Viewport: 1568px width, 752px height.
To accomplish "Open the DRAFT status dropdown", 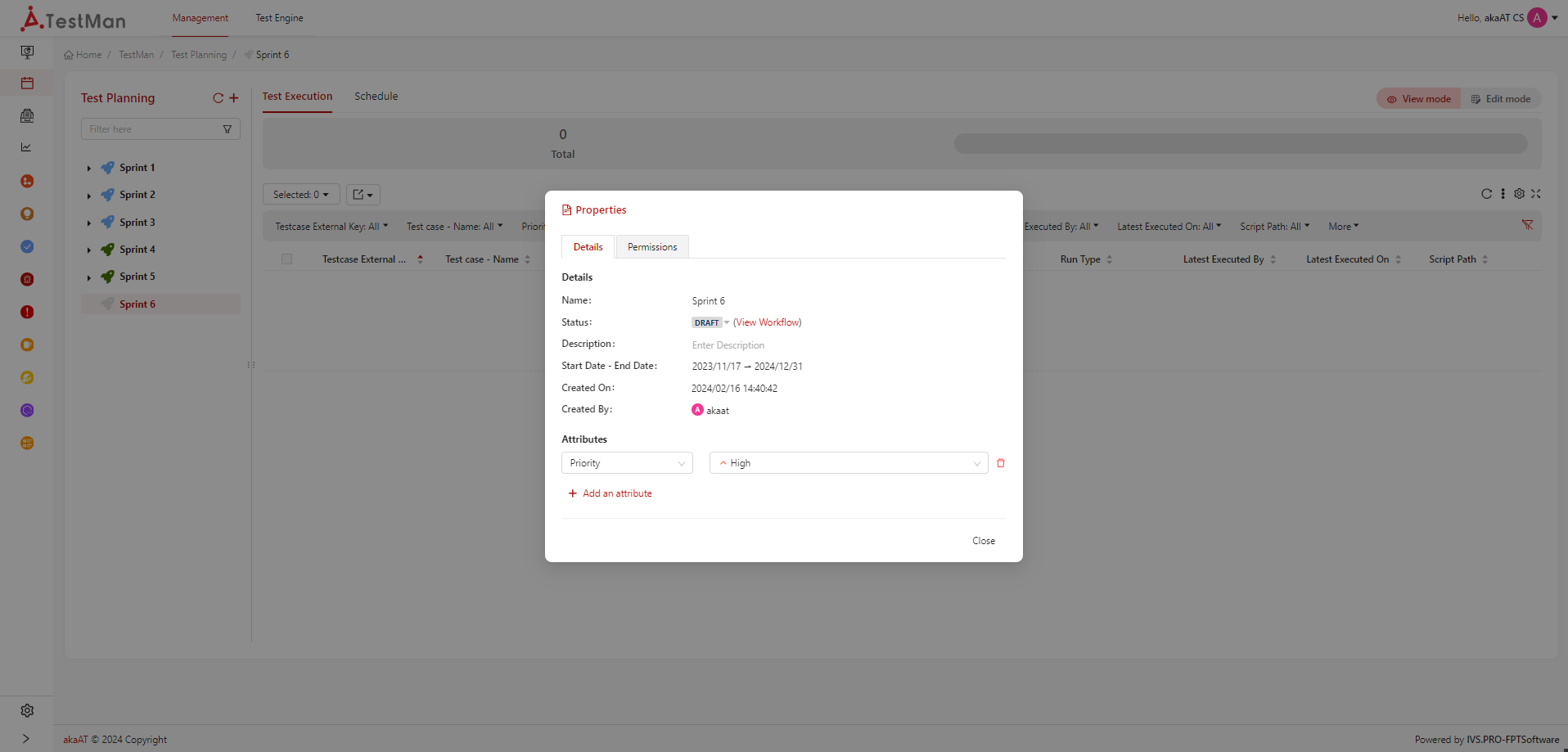I will click(x=710, y=322).
